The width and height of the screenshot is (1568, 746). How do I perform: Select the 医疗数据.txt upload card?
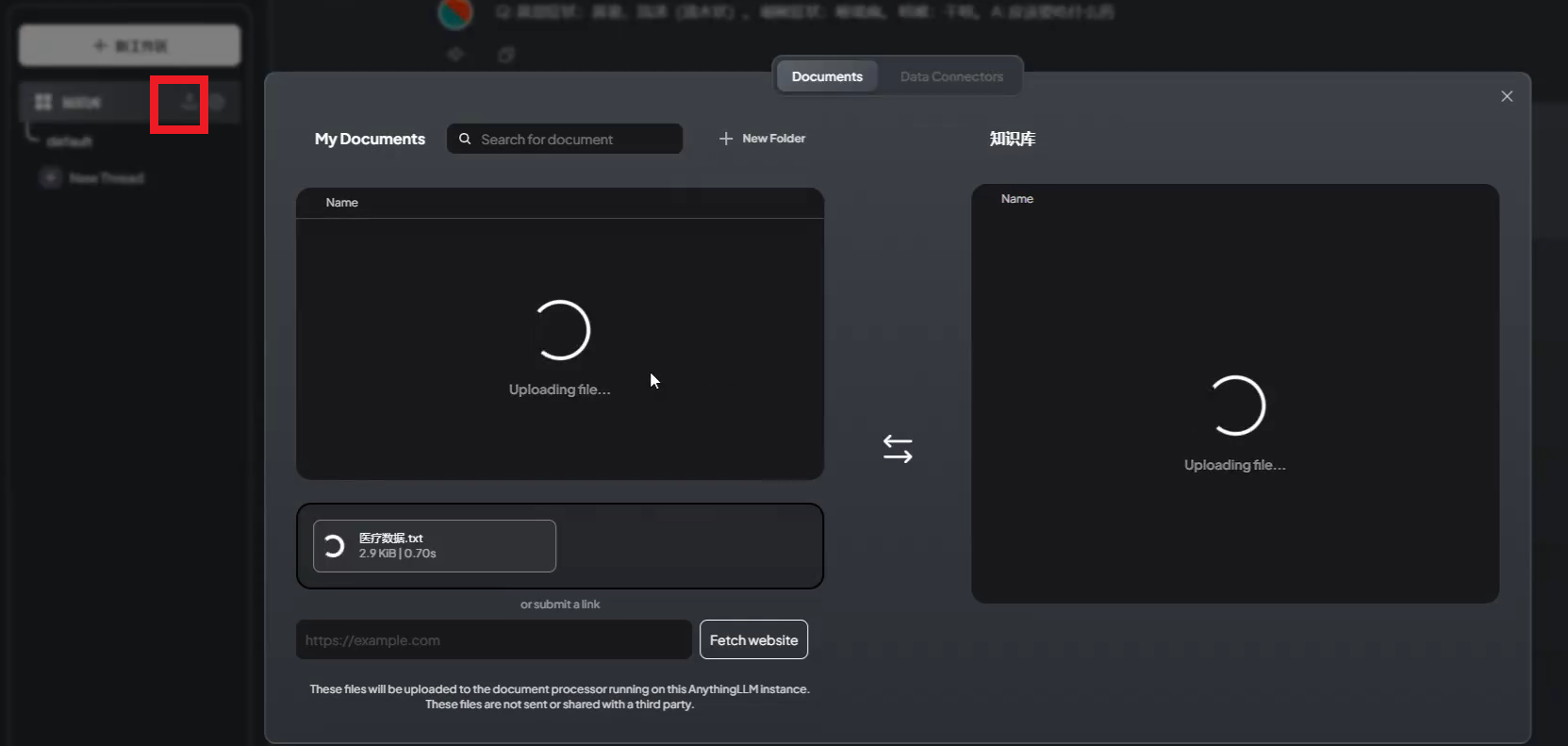[435, 546]
